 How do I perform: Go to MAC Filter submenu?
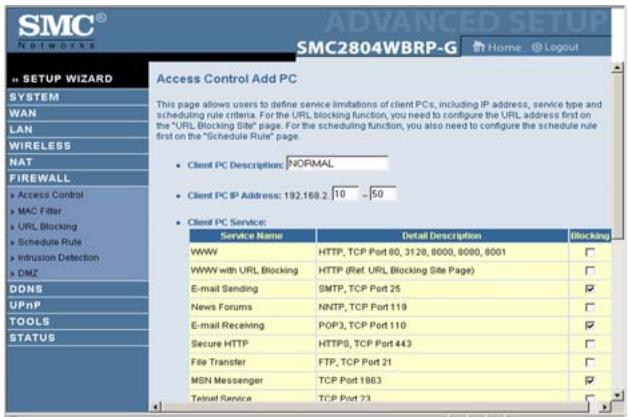[39, 211]
